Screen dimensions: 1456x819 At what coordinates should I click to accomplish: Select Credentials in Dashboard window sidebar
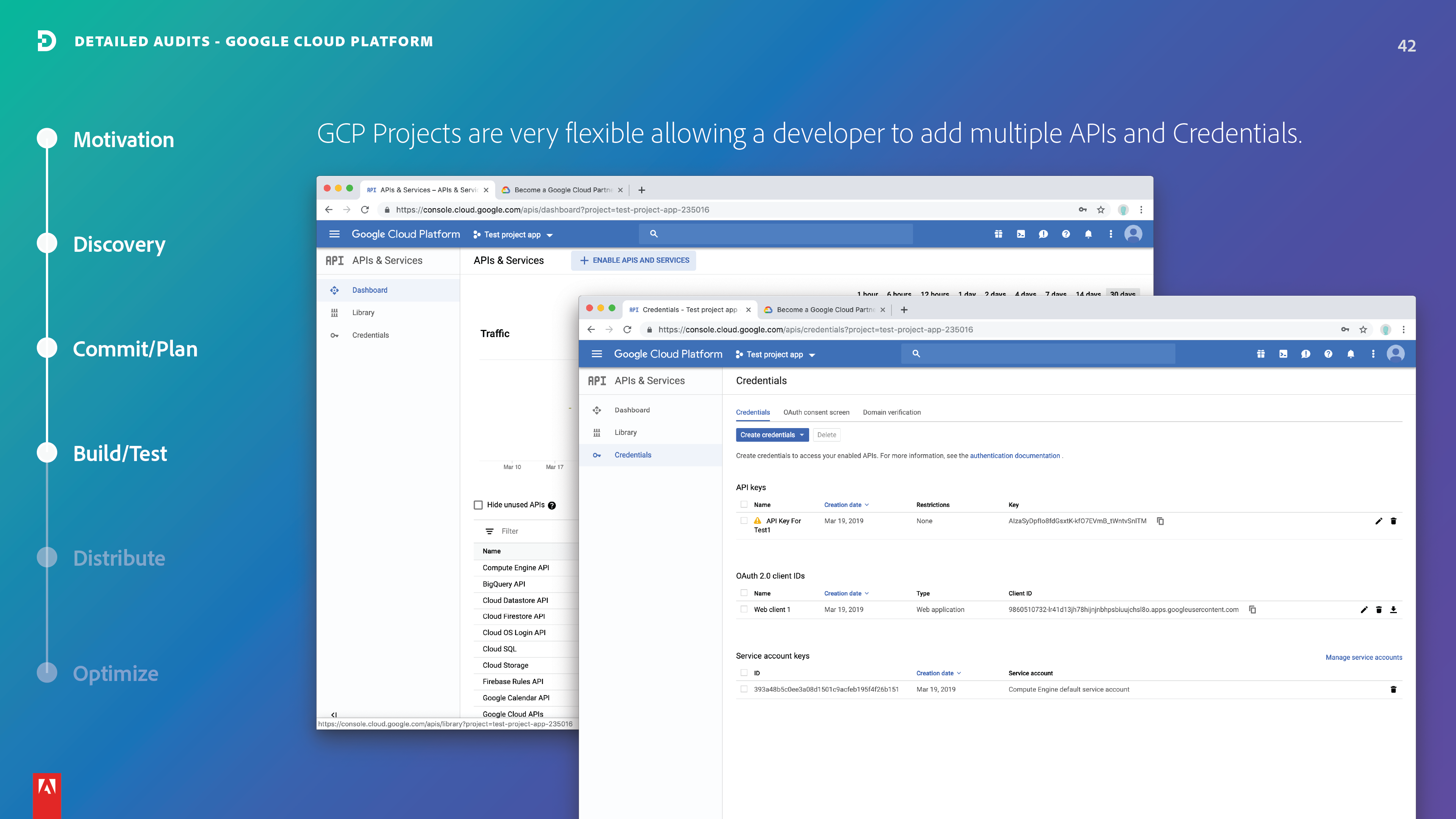(388, 335)
